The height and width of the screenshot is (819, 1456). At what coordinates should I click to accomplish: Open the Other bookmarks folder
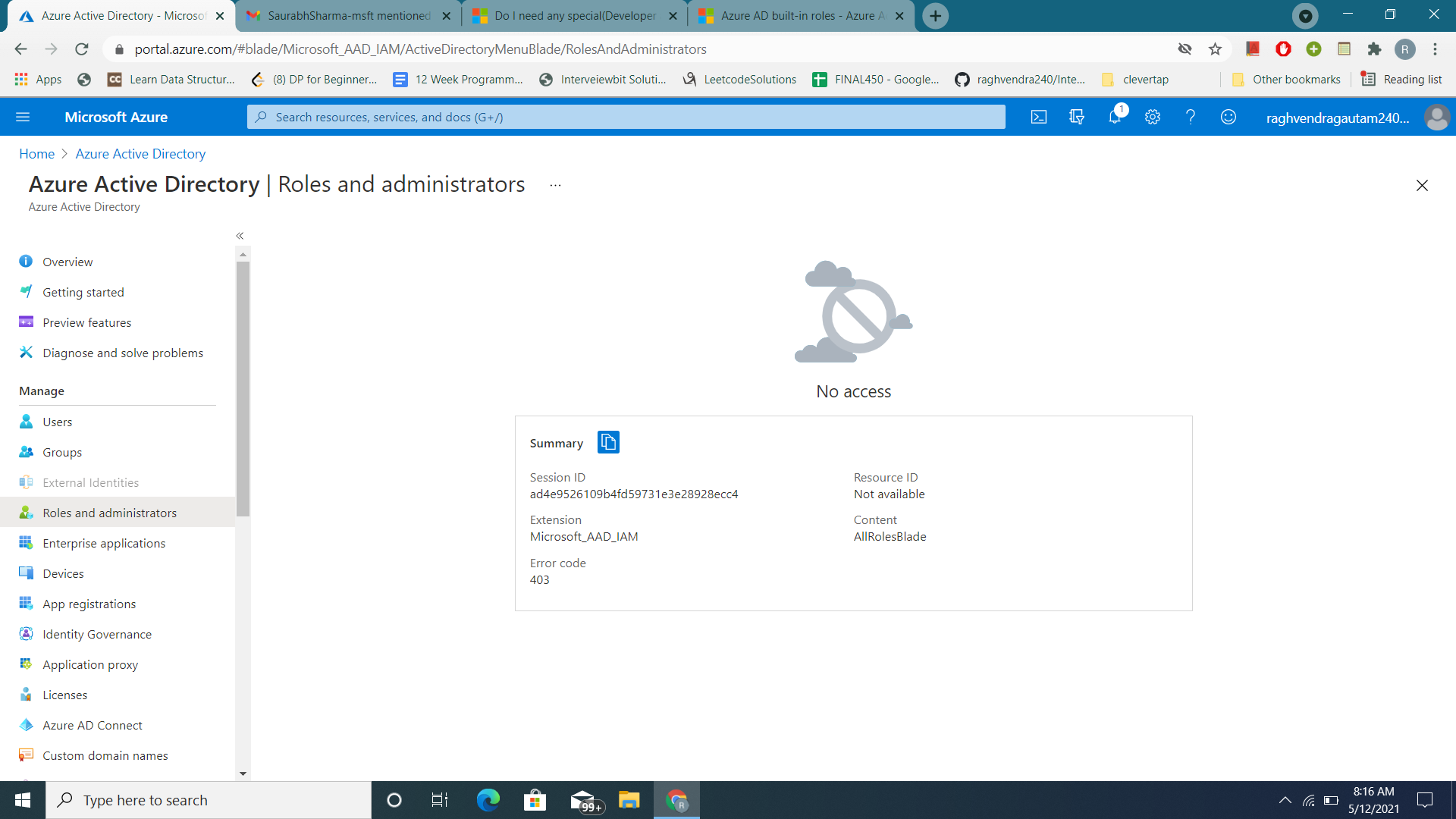tap(1286, 80)
